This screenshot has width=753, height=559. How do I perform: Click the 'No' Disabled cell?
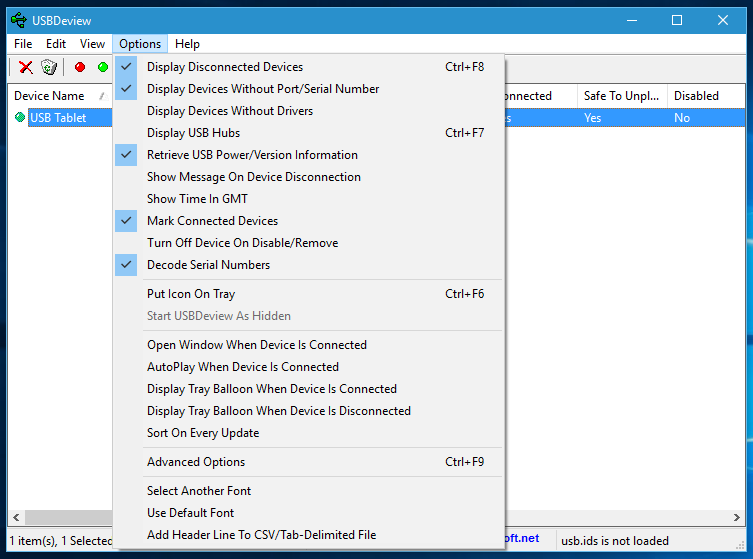(682, 118)
